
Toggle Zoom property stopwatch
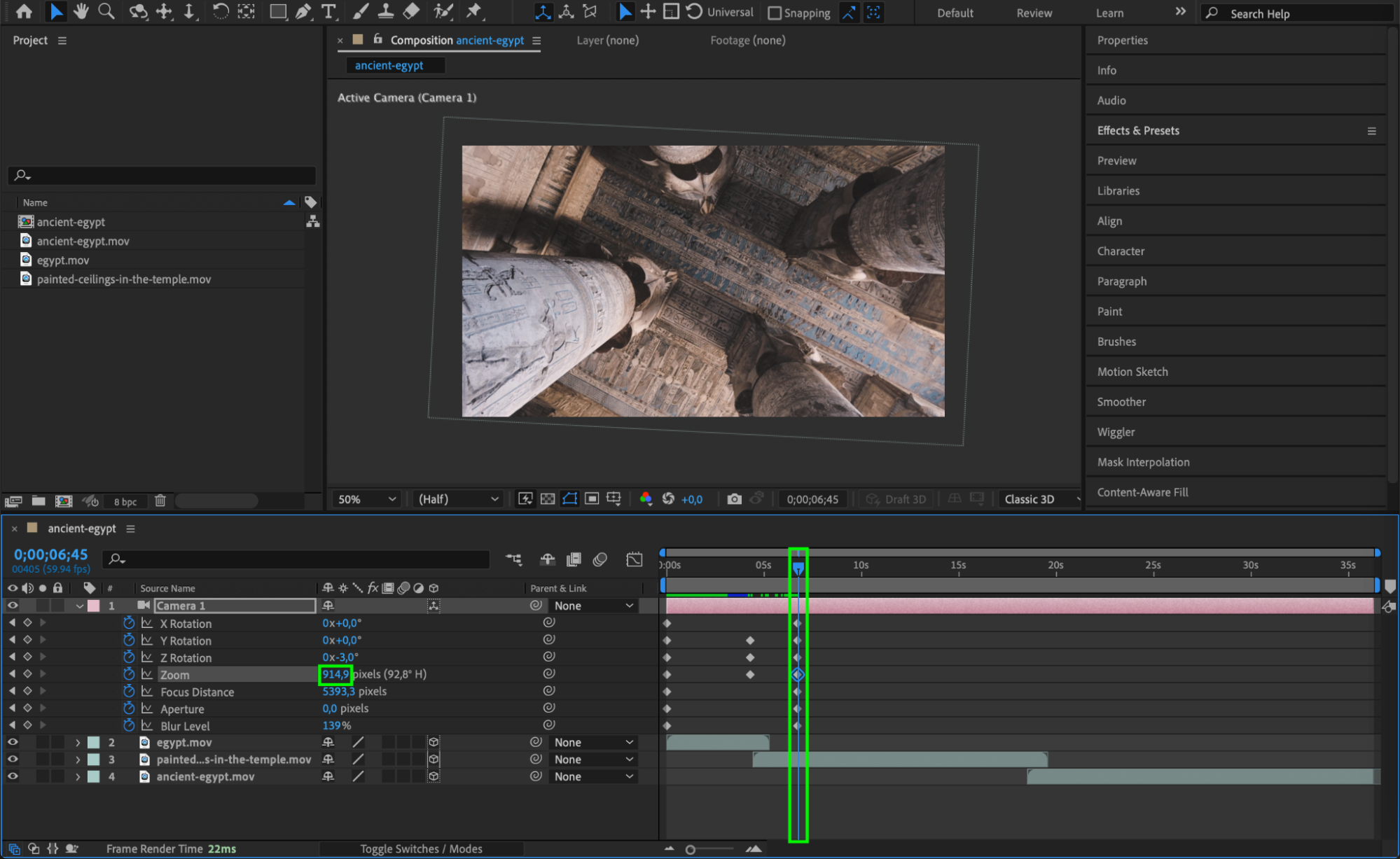129,674
